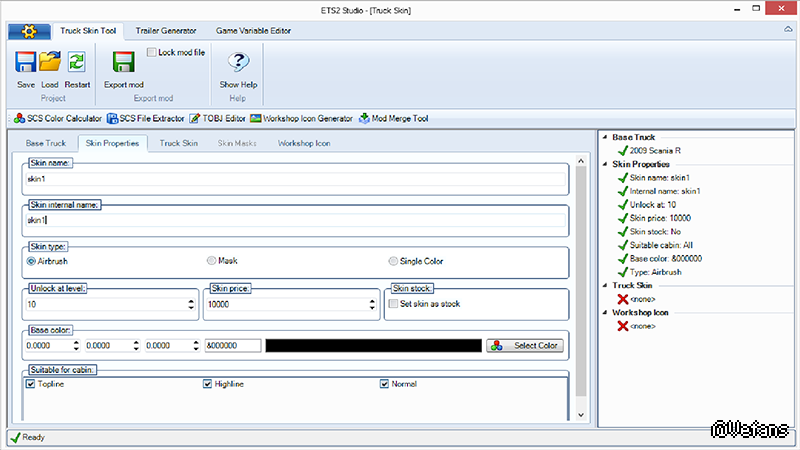Click the Save project icon
The image size is (800, 450).
[26, 64]
